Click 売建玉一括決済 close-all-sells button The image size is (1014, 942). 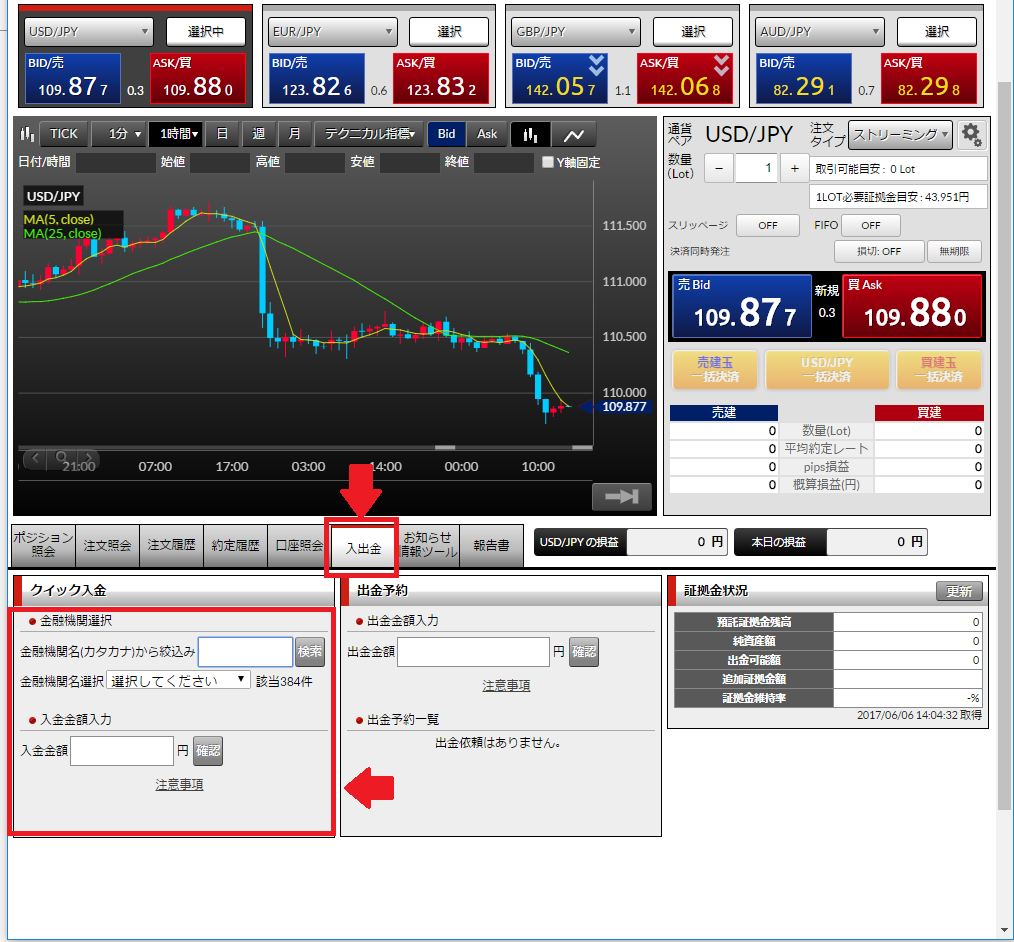[x=715, y=369]
